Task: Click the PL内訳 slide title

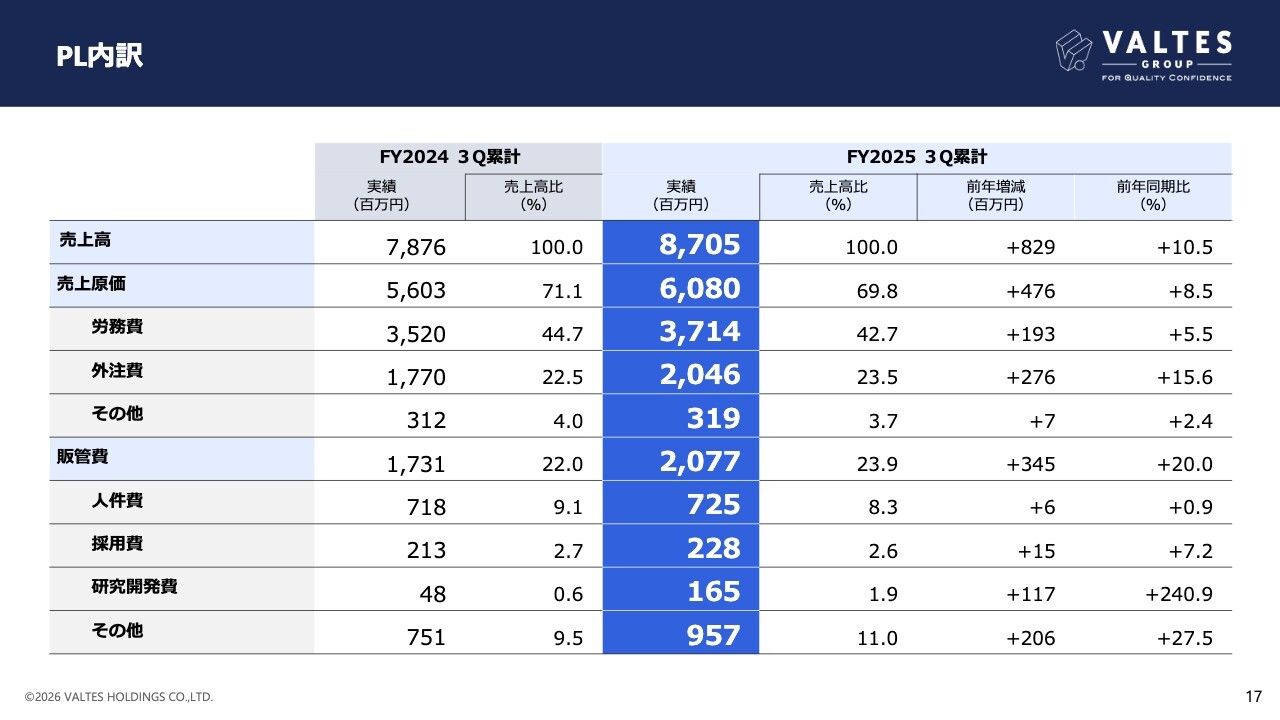Action: click(100, 56)
